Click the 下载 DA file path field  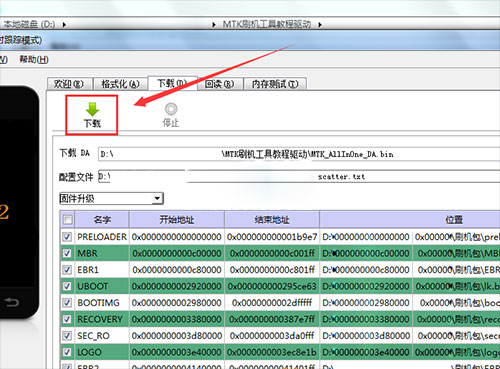[x=299, y=154]
